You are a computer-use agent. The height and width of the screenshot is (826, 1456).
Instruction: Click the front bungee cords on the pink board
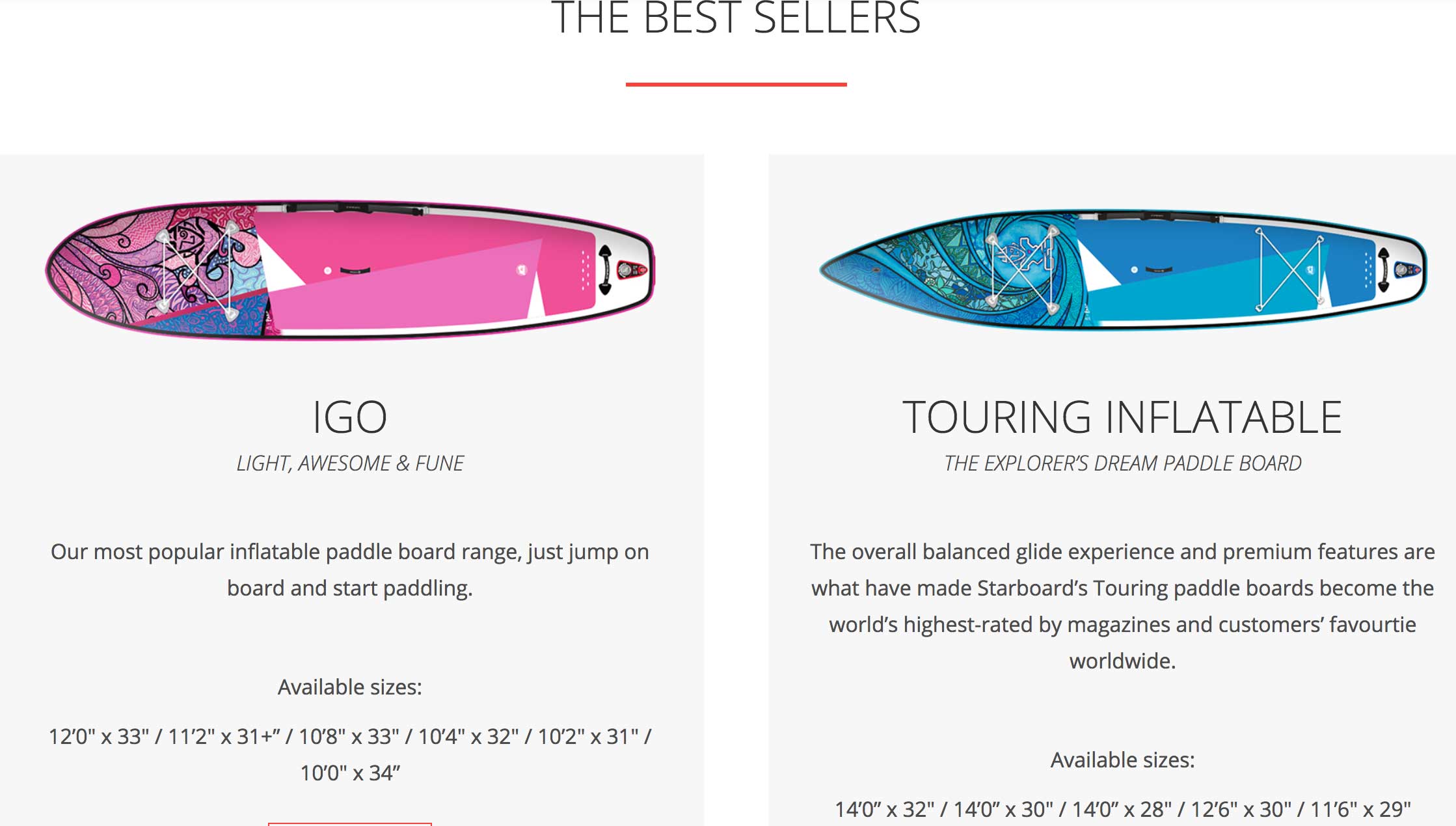pos(197,271)
